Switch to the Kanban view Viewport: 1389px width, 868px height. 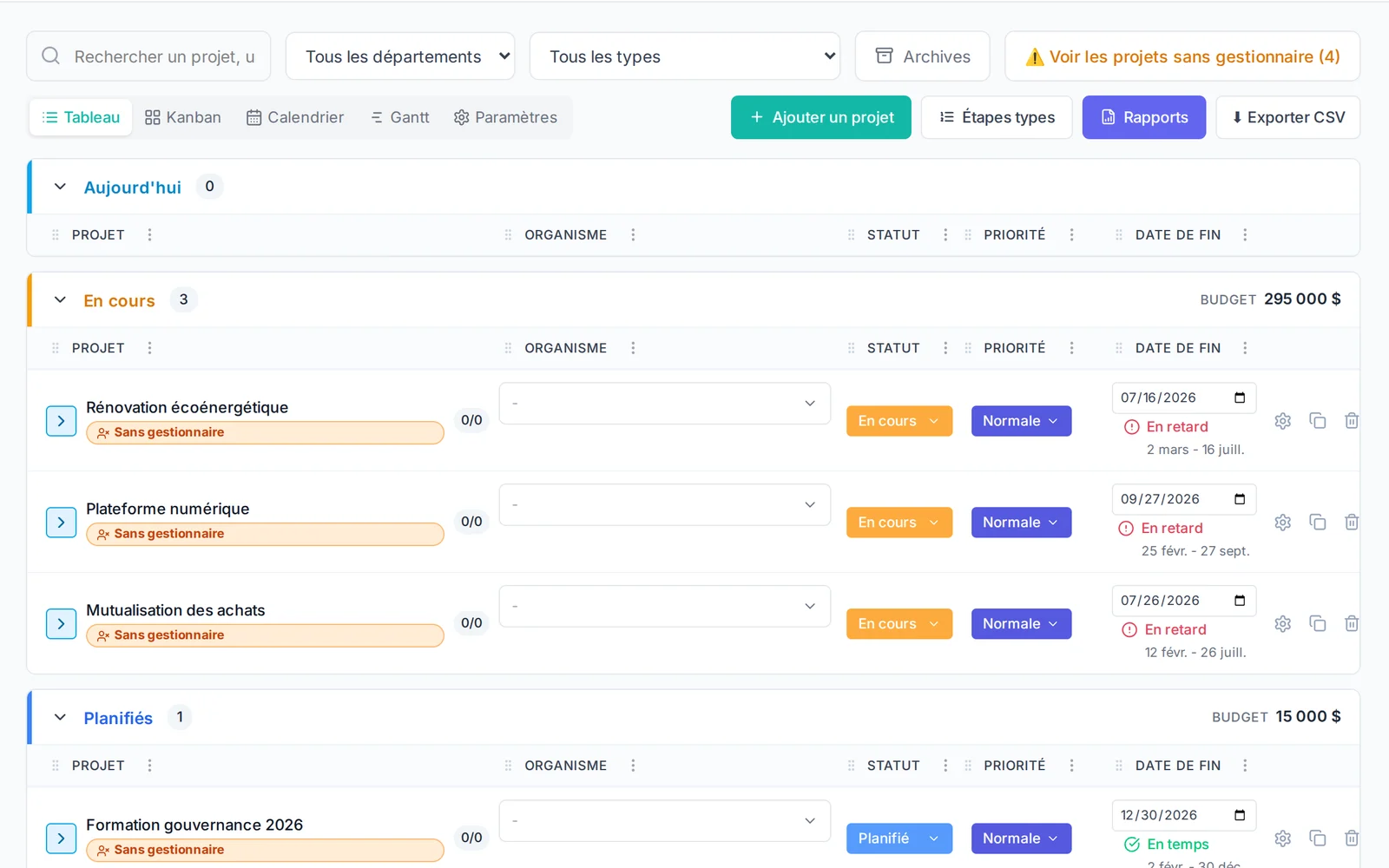click(x=182, y=117)
